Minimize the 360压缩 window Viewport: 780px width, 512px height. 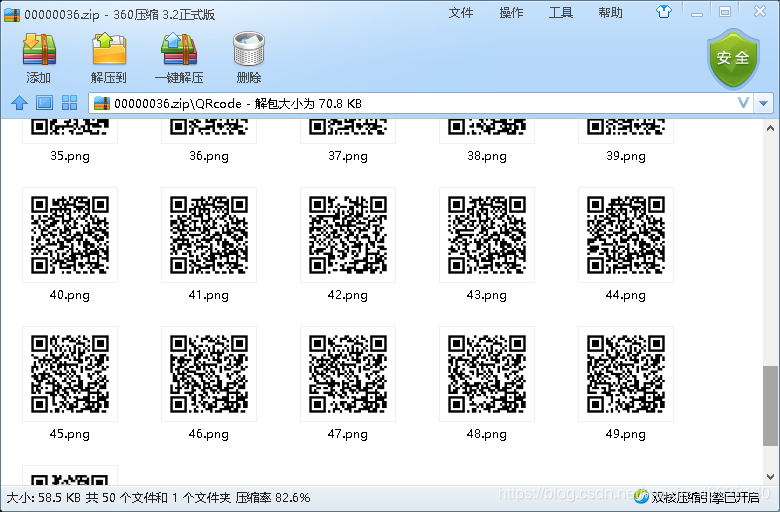tap(697, 12)
